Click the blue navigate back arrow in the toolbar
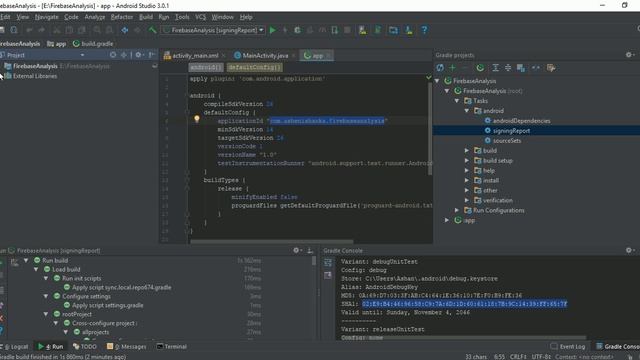Image resolution: width=640 pixels, height=360 pixels. pyautogui.click(x=124, y=30)
